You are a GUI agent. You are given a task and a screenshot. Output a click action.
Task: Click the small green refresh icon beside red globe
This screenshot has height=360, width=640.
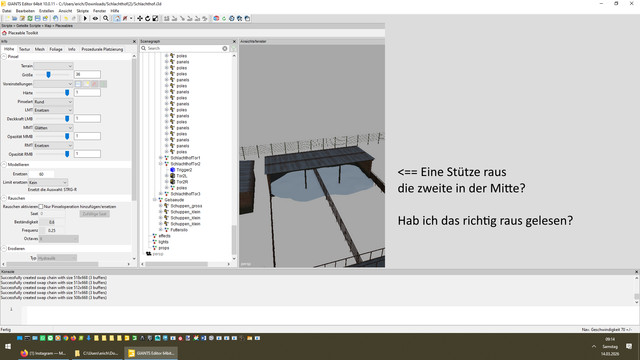click(x=224, y=18)
